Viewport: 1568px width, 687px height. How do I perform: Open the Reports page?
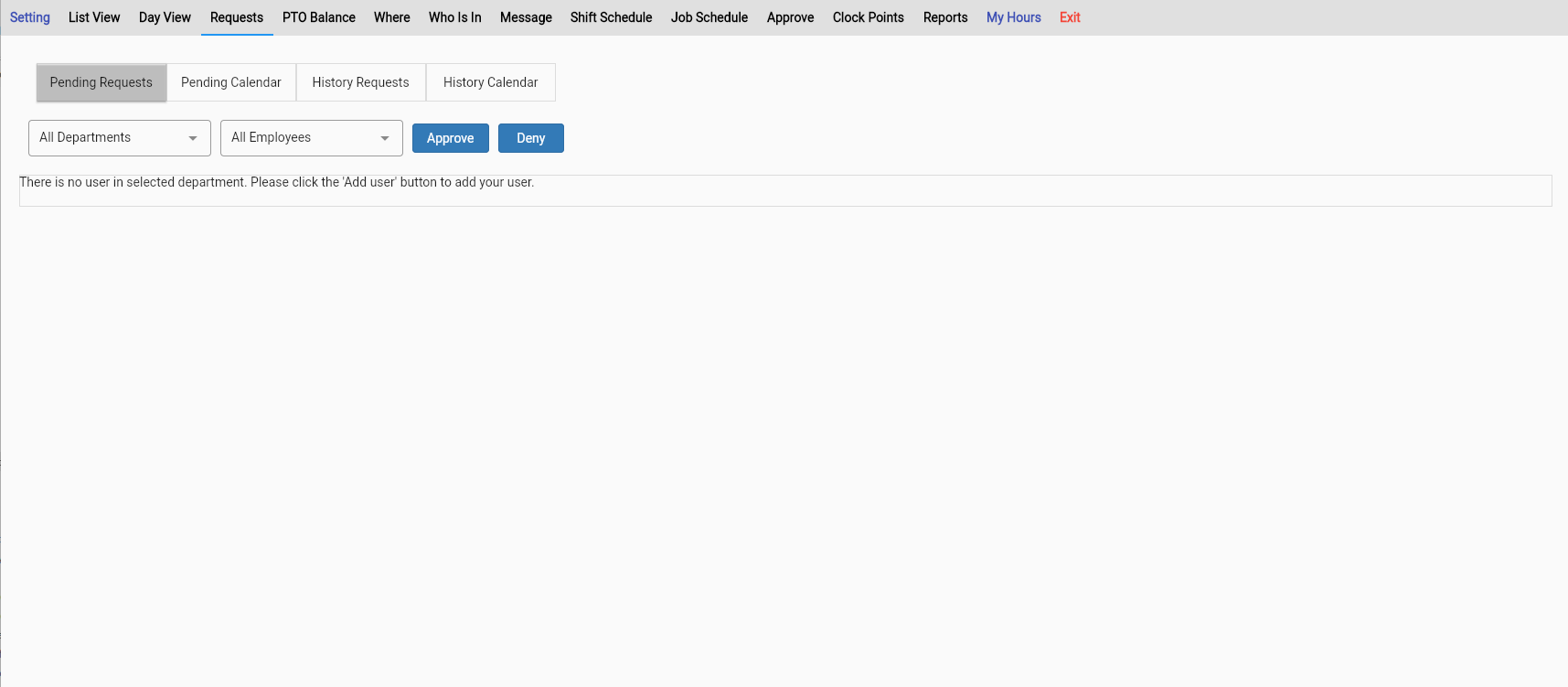click(945, 17)
